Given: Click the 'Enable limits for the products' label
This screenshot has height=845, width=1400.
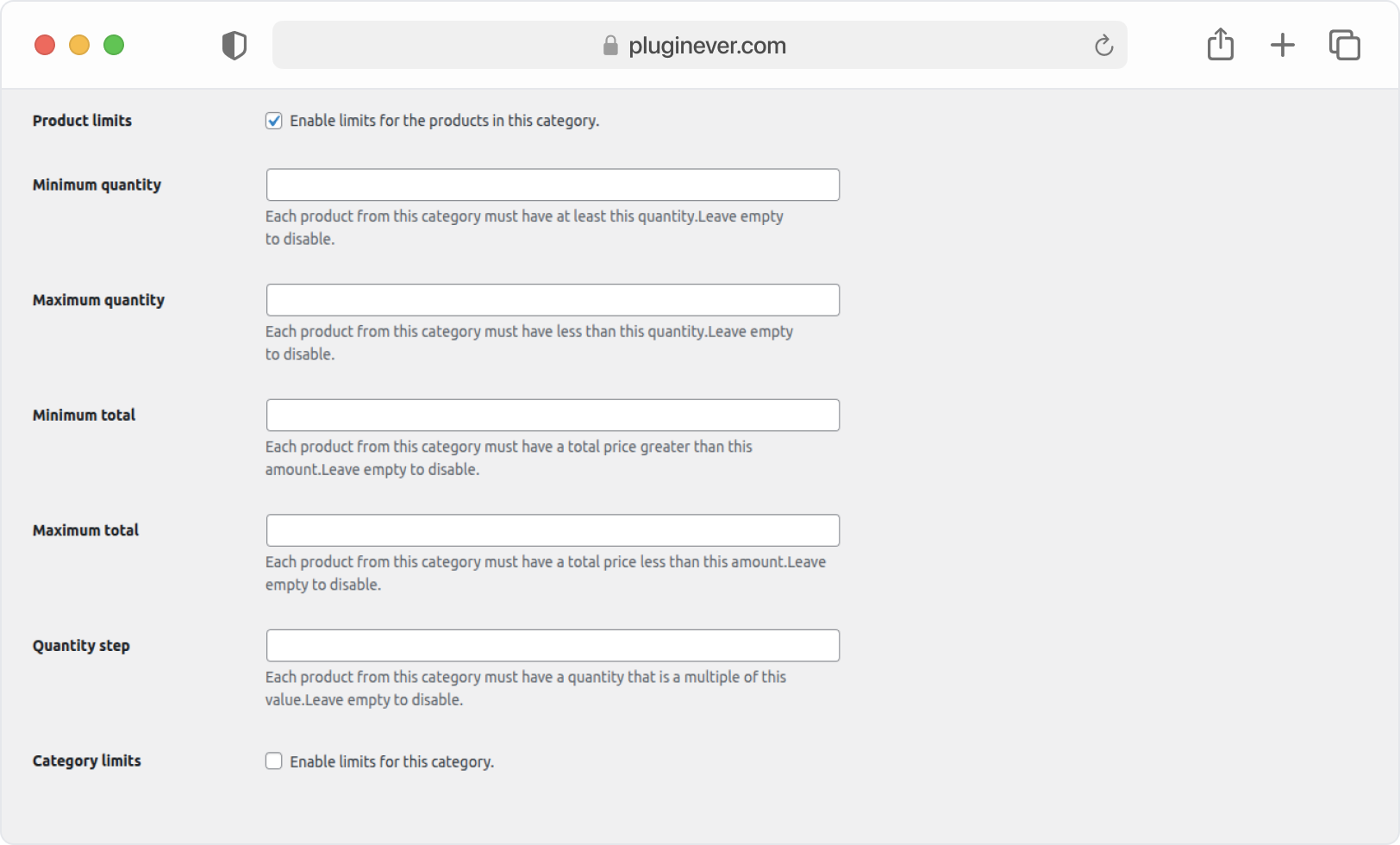Looking at the screenshot, I should [x=444, y=121].
